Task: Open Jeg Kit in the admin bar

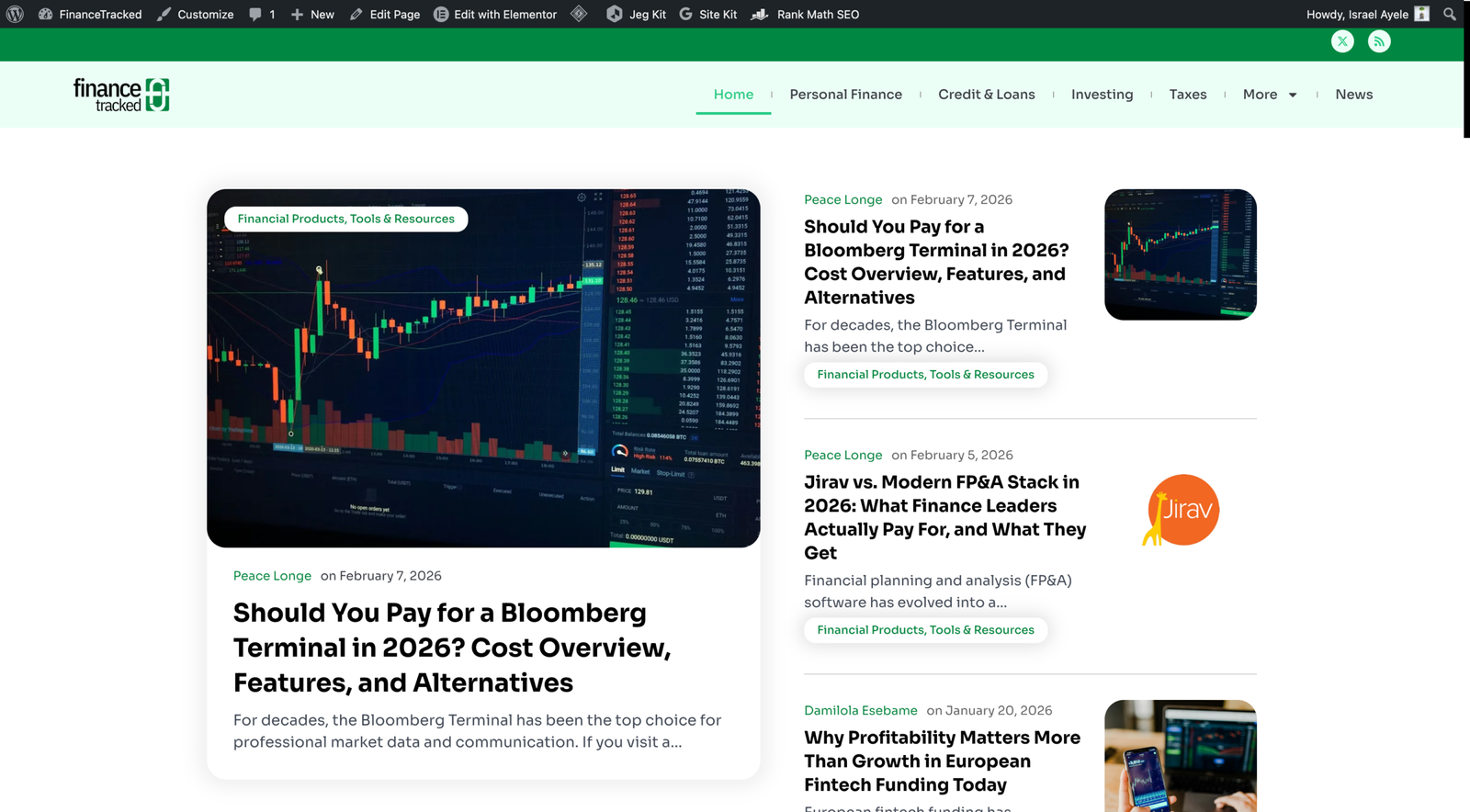Action: (636, 14)
